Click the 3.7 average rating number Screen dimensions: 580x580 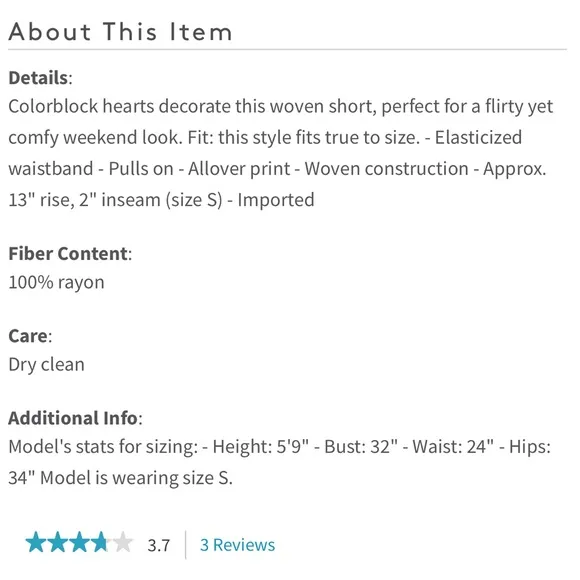(x=159, y=546)
